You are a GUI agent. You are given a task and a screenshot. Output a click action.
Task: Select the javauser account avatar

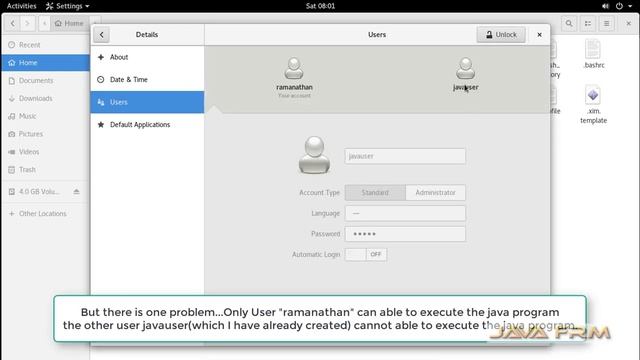[465, 68]
